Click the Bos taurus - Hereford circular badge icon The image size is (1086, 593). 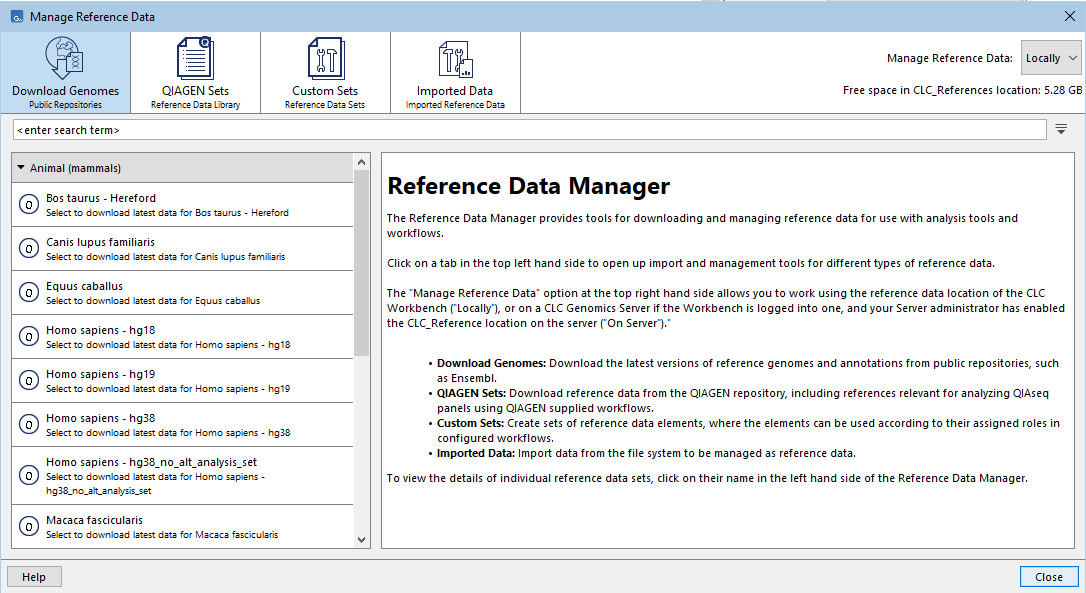(x=27, y=204)
